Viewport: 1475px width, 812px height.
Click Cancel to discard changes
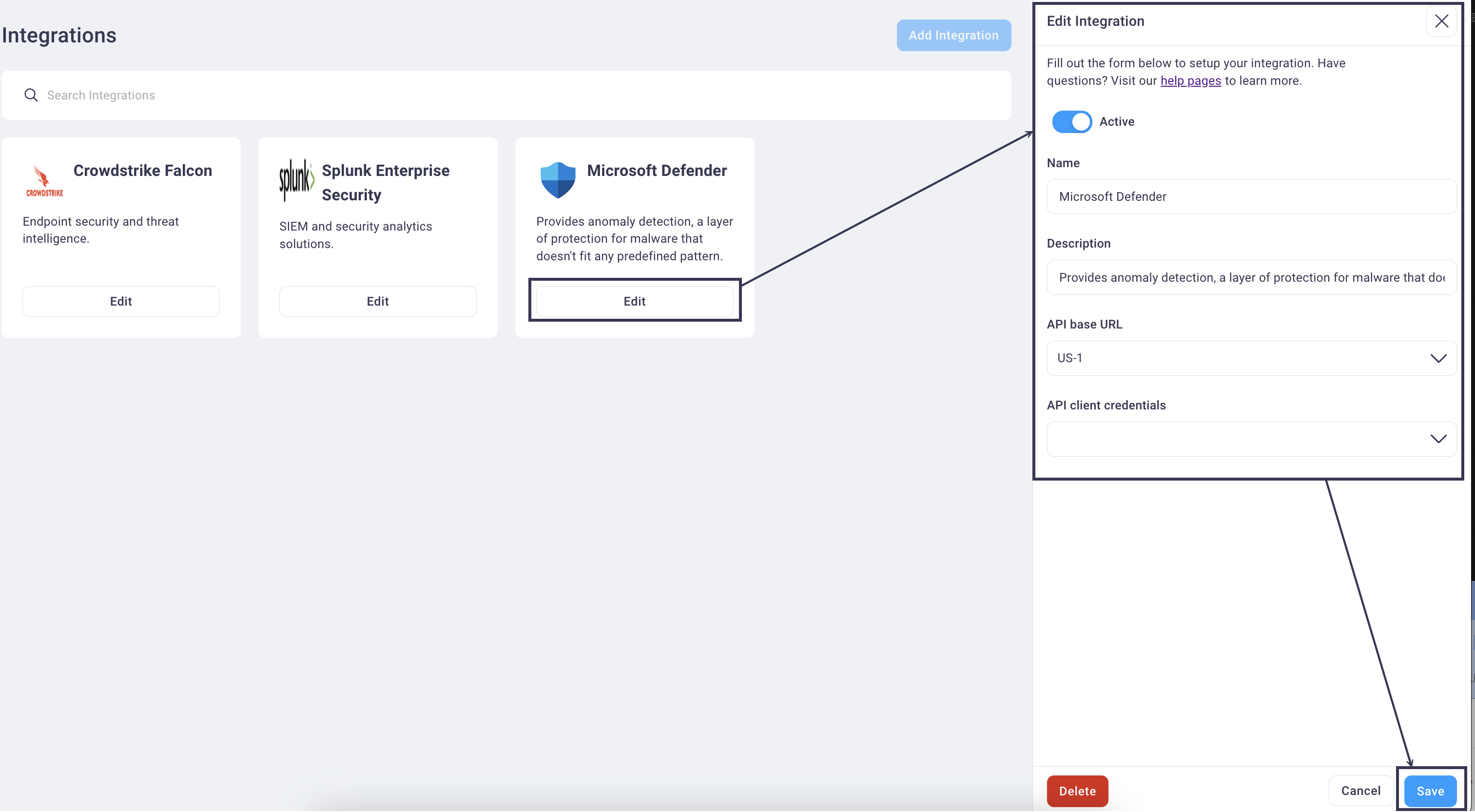(x=1362, y=791)
